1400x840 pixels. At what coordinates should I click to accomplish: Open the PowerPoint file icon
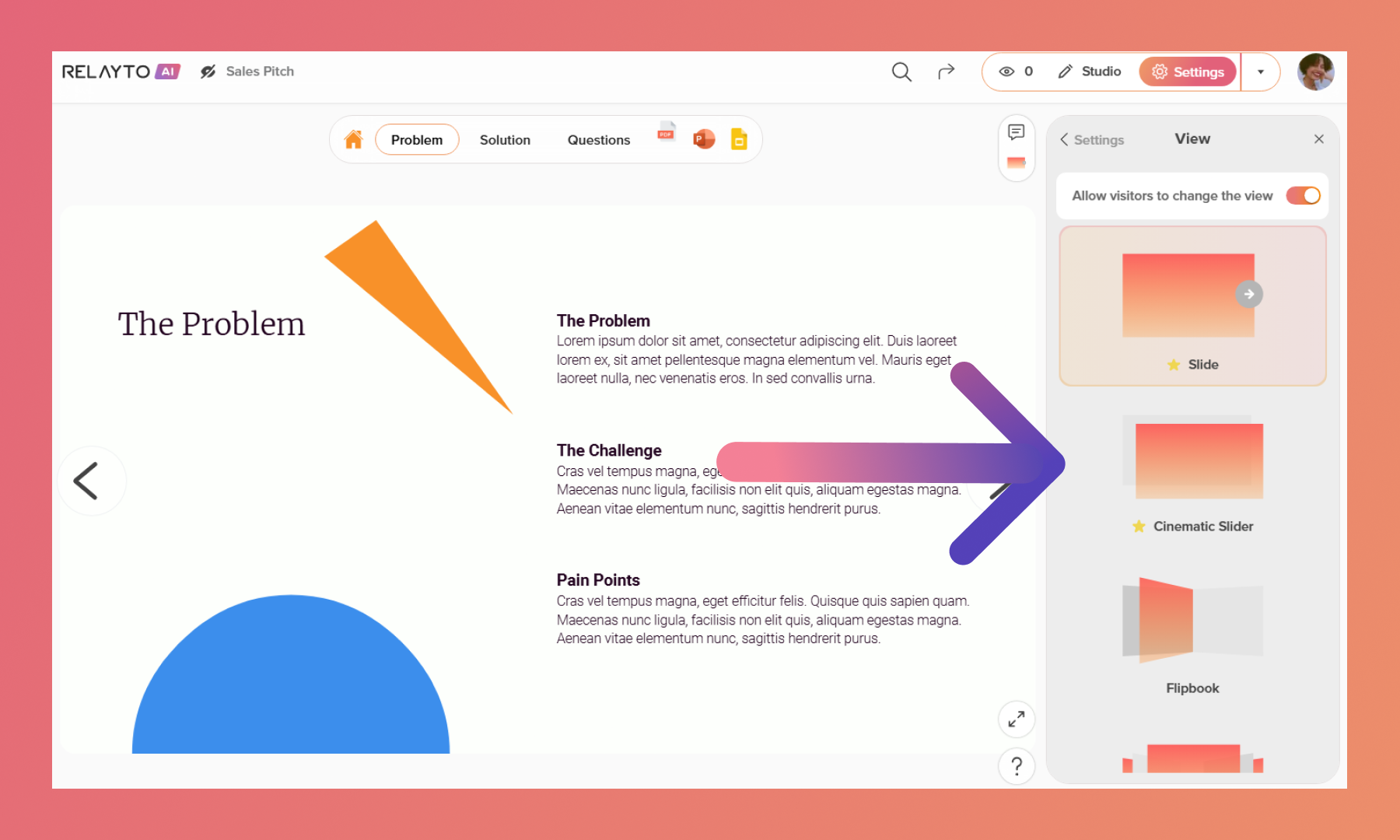click(704, 139)
